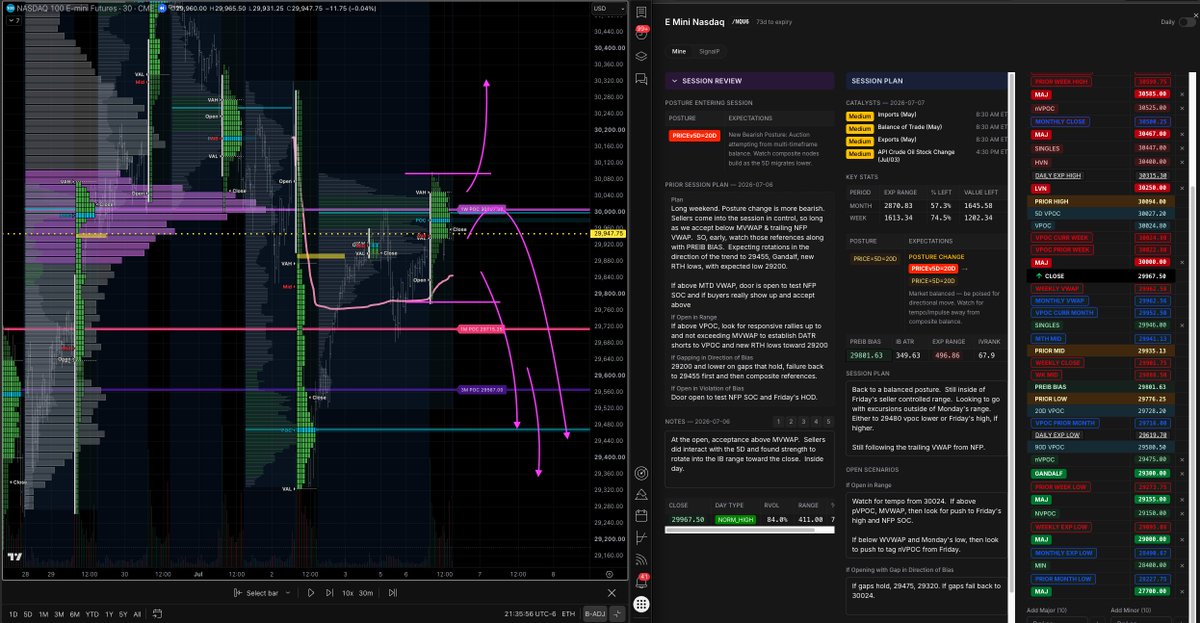Remove the SINGLES 30447.00 level

tap(1183, 147)
